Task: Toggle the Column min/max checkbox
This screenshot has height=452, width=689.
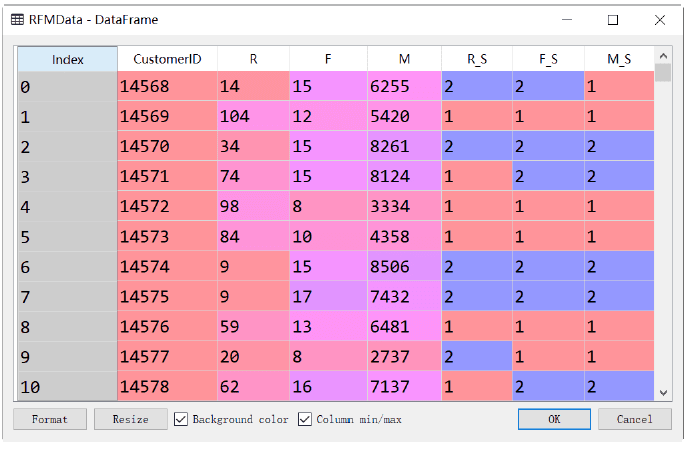Action: point(306,419)
